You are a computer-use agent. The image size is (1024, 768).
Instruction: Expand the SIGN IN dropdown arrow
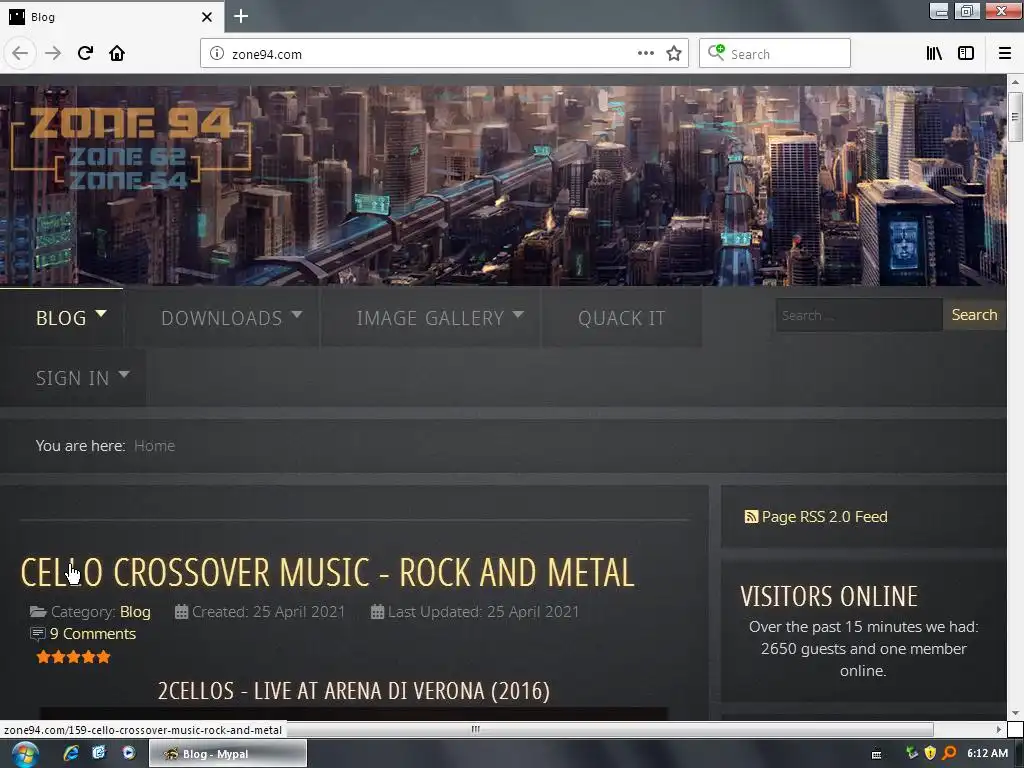[x=124, y=375]
